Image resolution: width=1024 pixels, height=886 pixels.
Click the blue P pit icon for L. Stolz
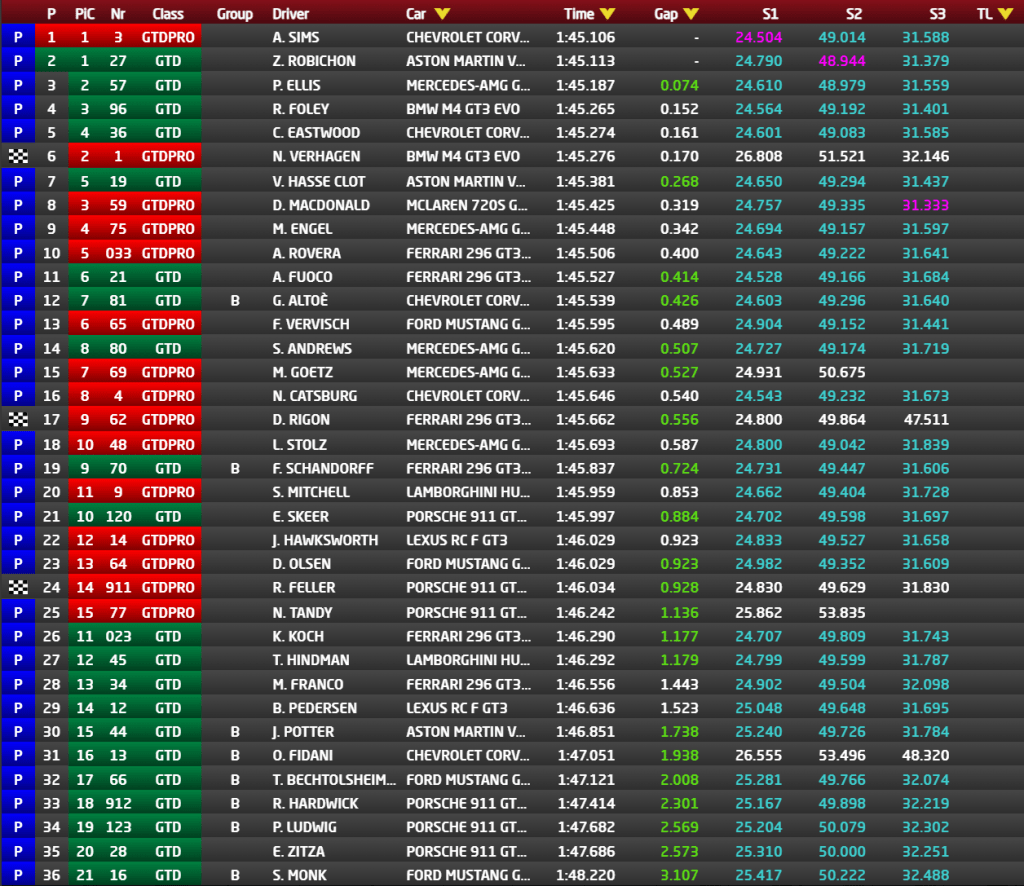[x=18, y=445]
